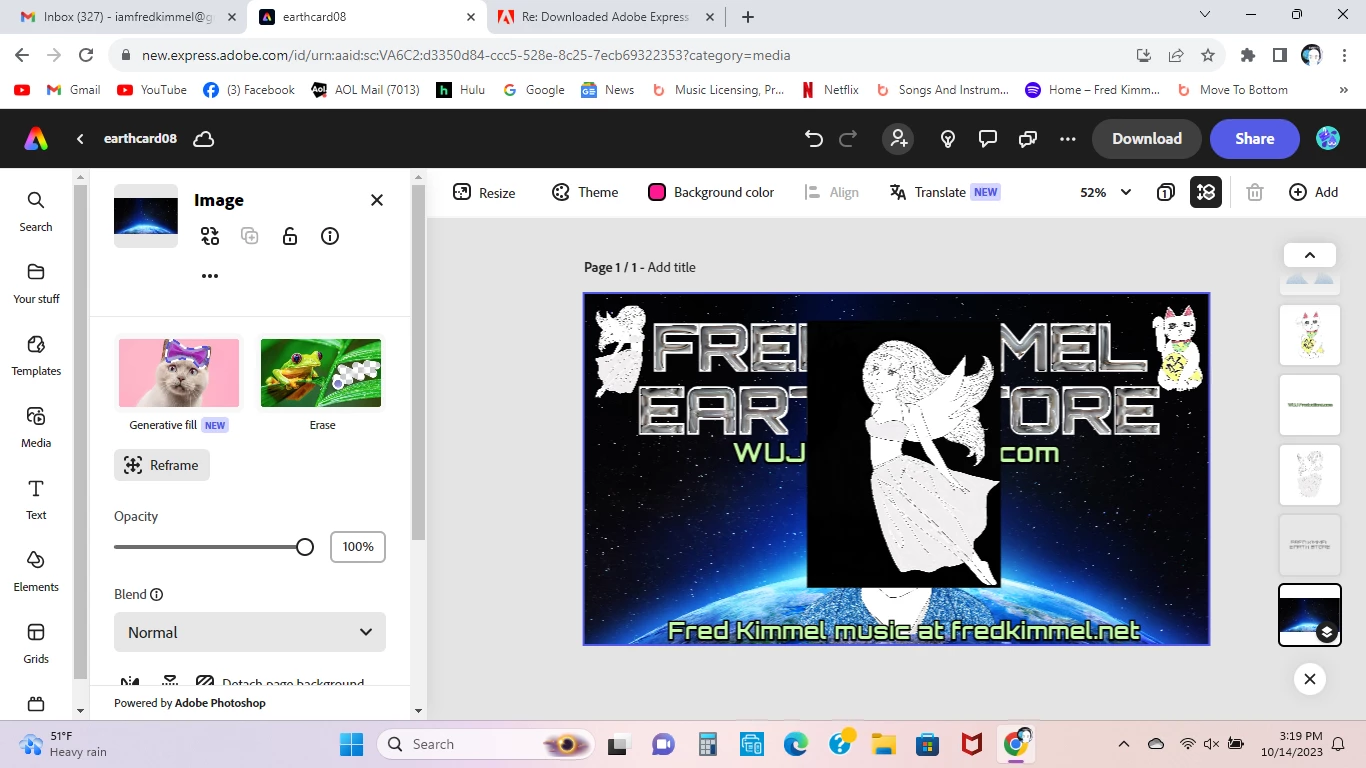Open a new browser tab

pyautogui.click(x=747, y=17)
